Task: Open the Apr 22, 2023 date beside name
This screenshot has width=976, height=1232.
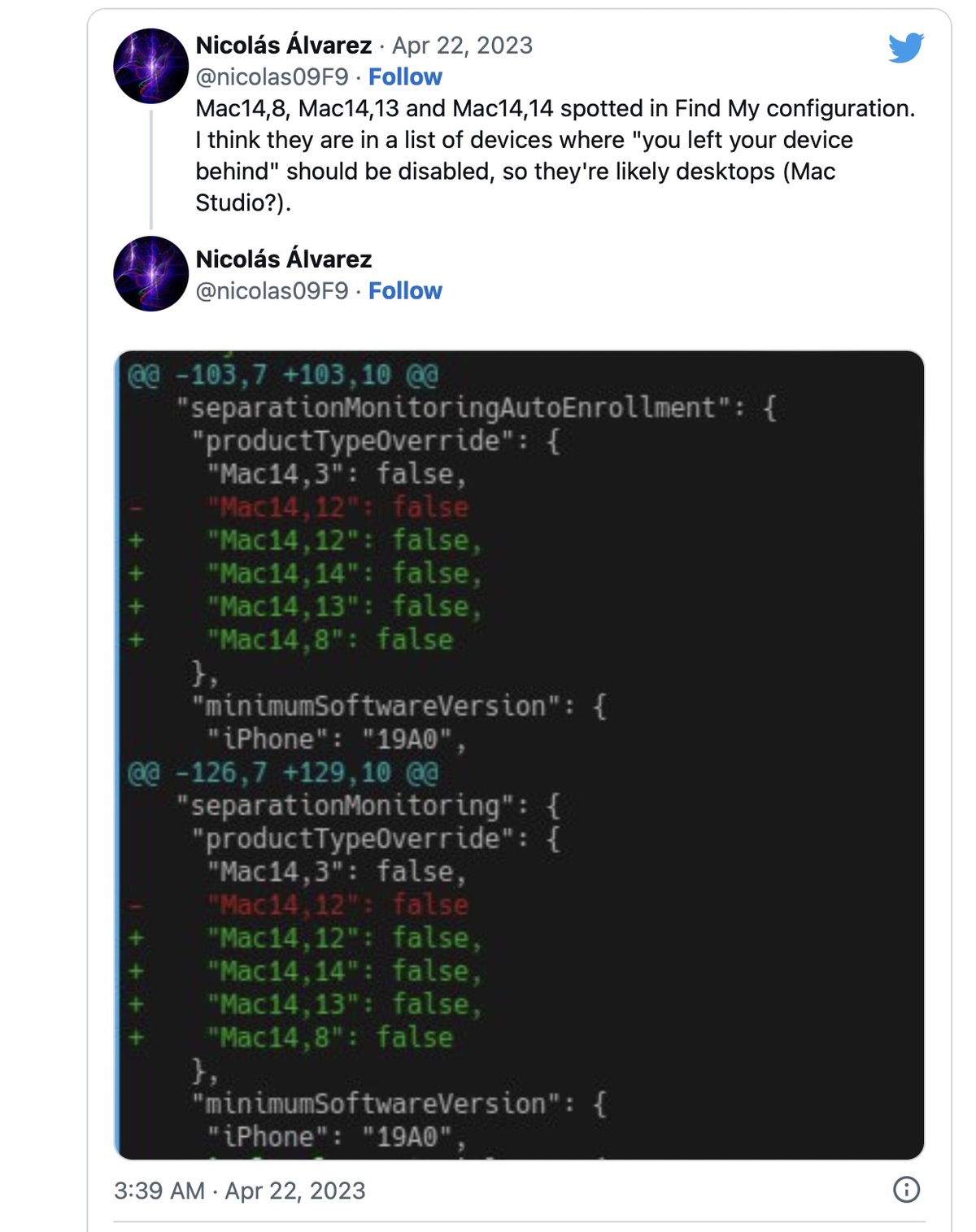Action: click(462, 45)
